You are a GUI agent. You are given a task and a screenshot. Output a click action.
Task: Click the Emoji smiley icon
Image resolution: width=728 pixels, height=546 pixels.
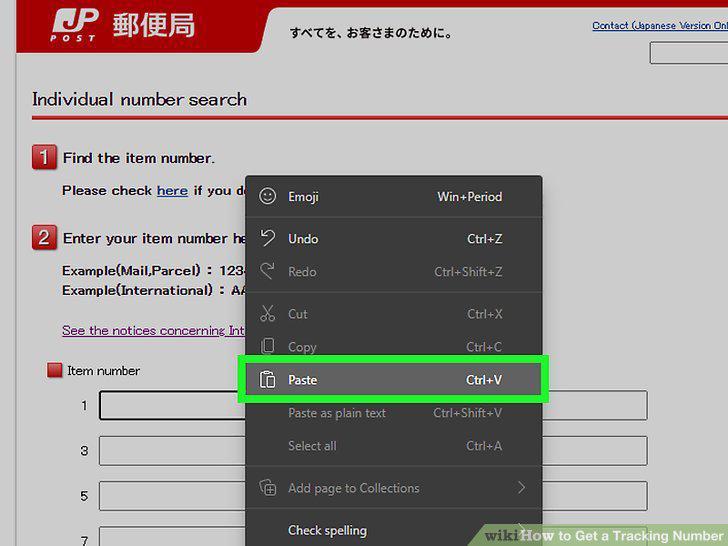click(267, 196)
